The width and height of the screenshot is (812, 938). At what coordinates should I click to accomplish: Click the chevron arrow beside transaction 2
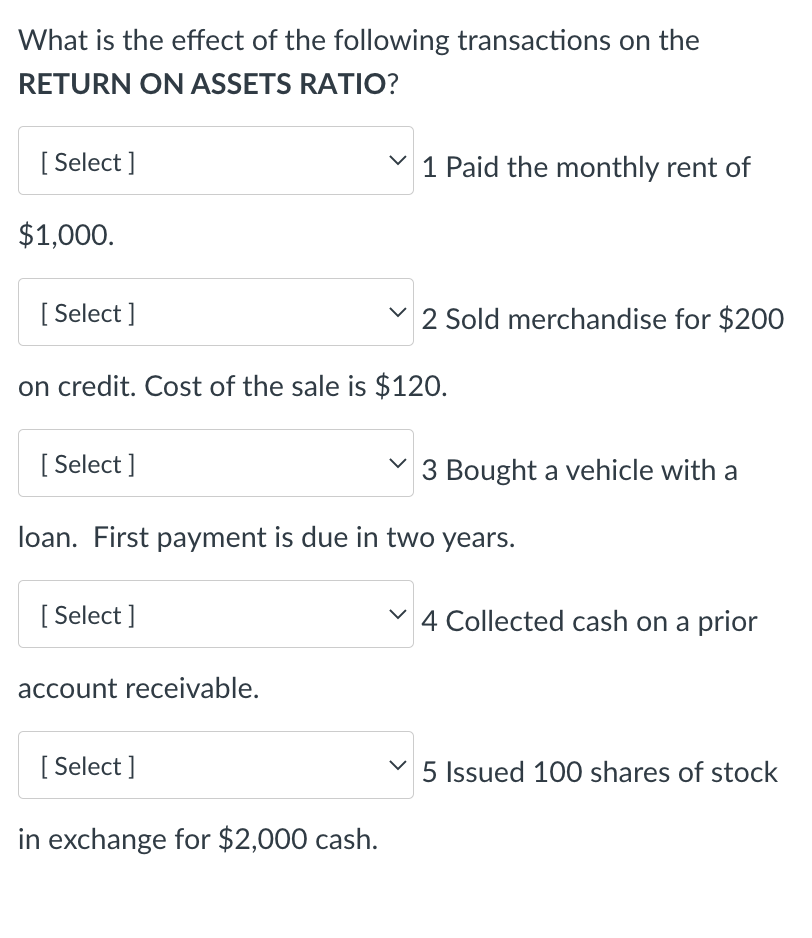tap(399, 313)
